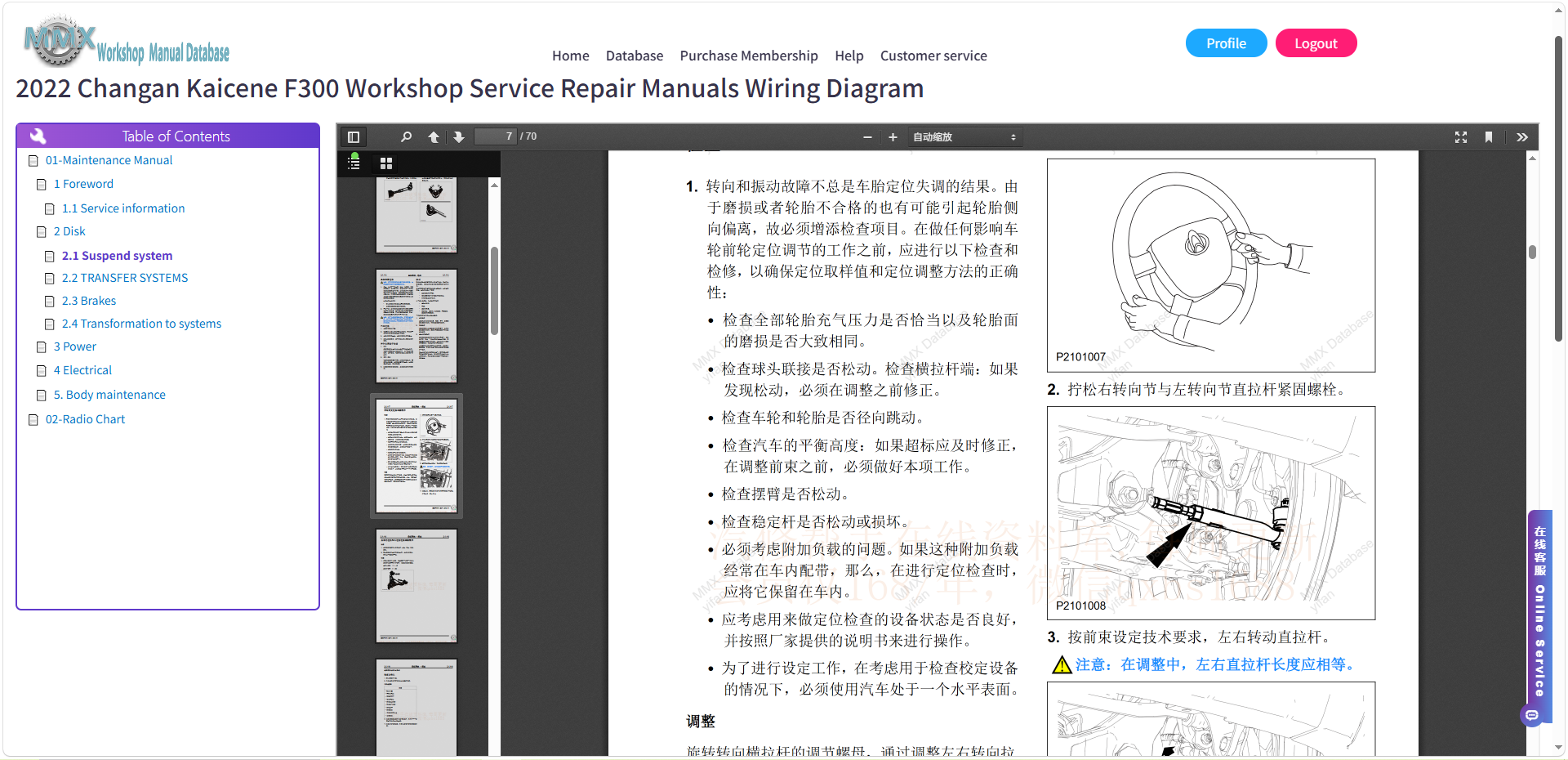Open 2.2 TRANSFER SYSTEMS section

125,278
